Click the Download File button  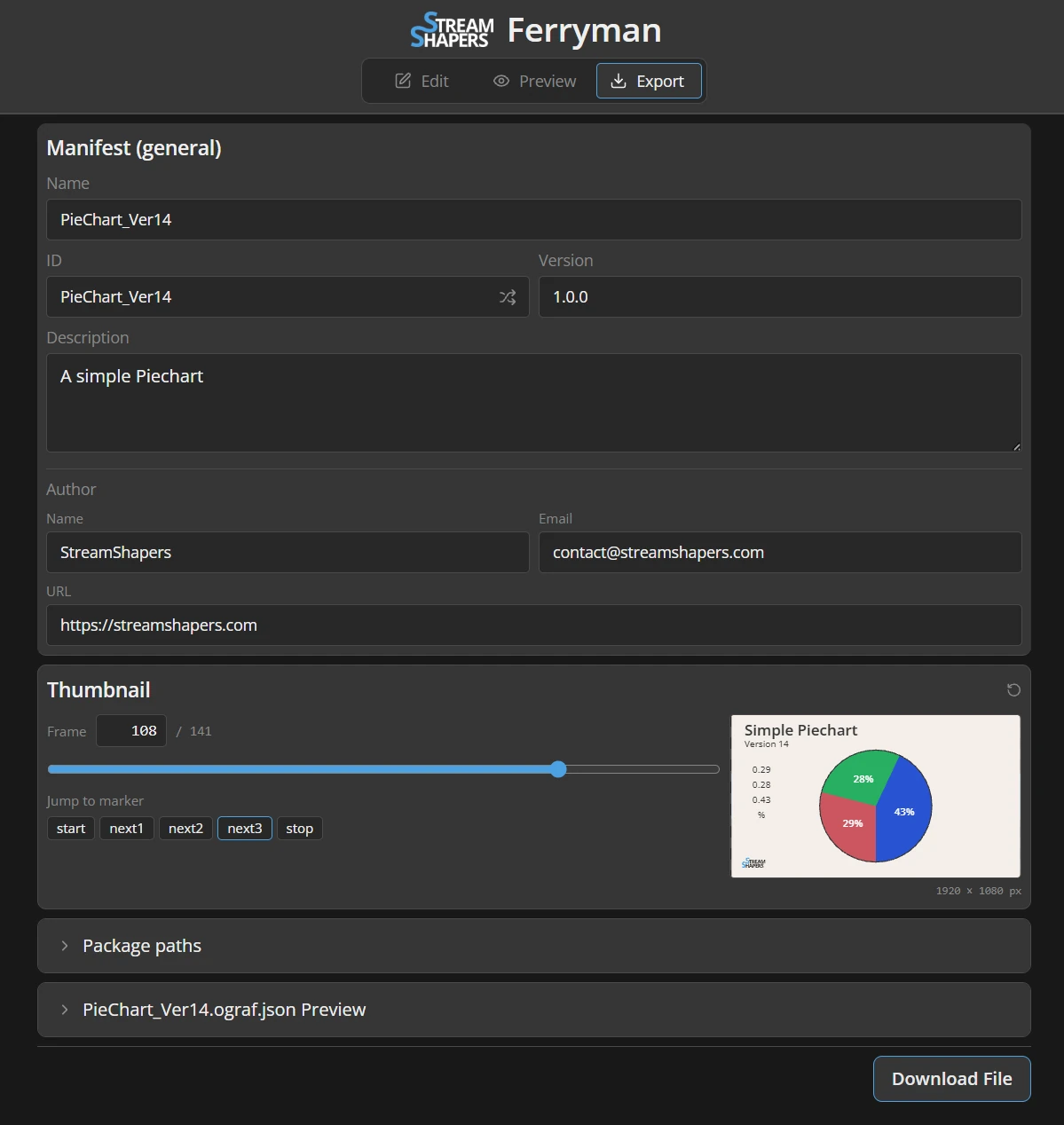(952, 1079)
